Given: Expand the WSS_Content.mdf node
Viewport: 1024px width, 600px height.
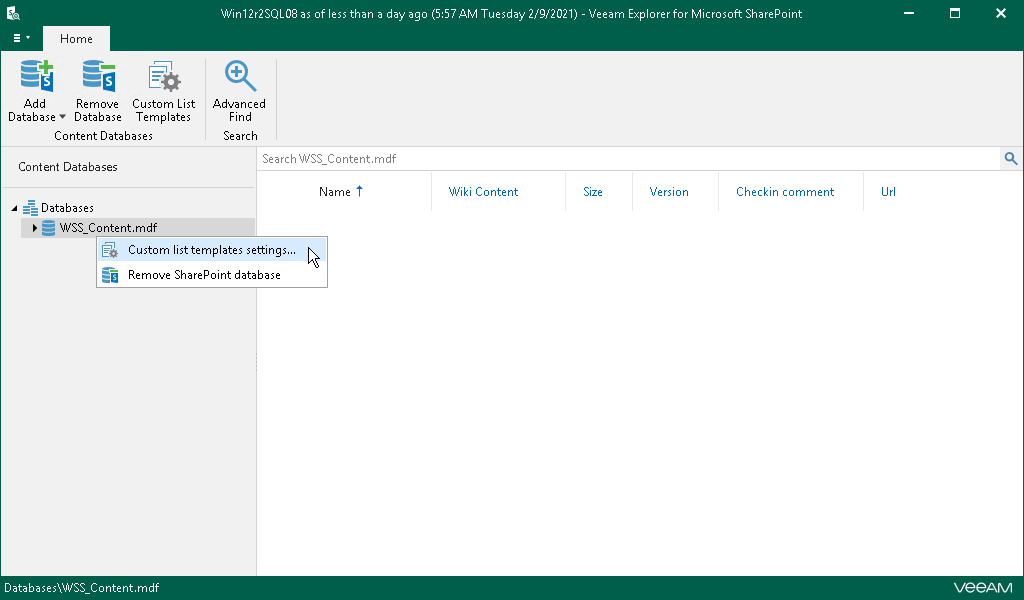Looking at the screenshot, I should pos(35,228).
